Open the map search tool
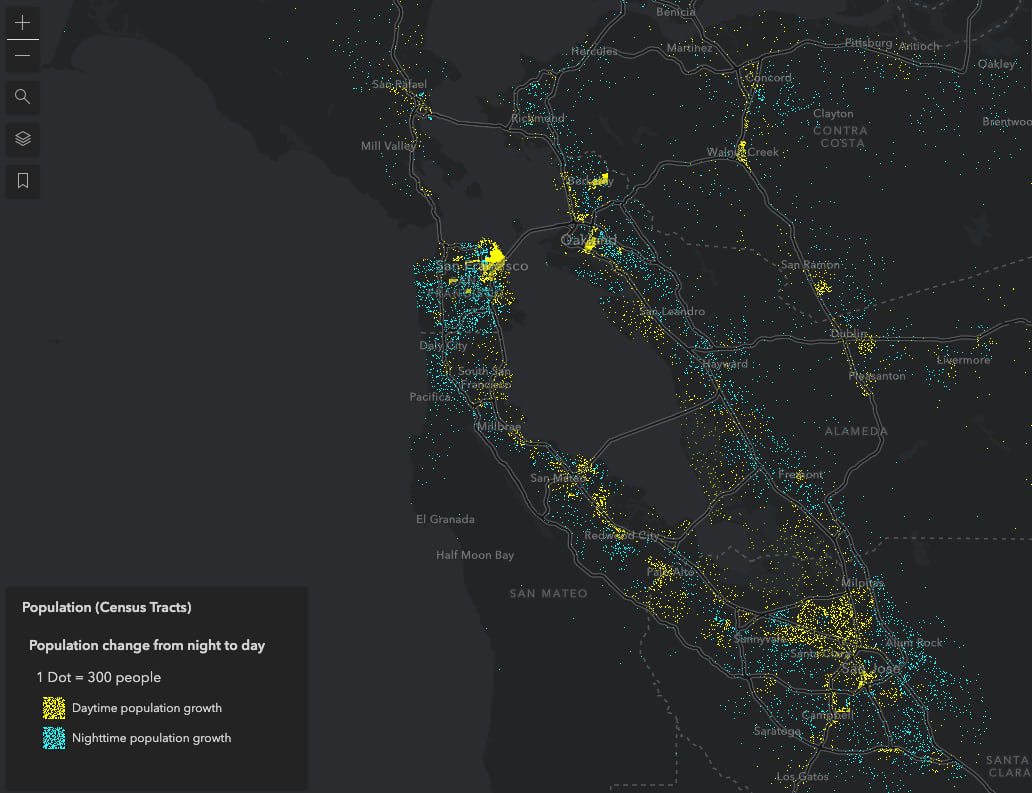The image size is (1032, 793). click(22, 97)
